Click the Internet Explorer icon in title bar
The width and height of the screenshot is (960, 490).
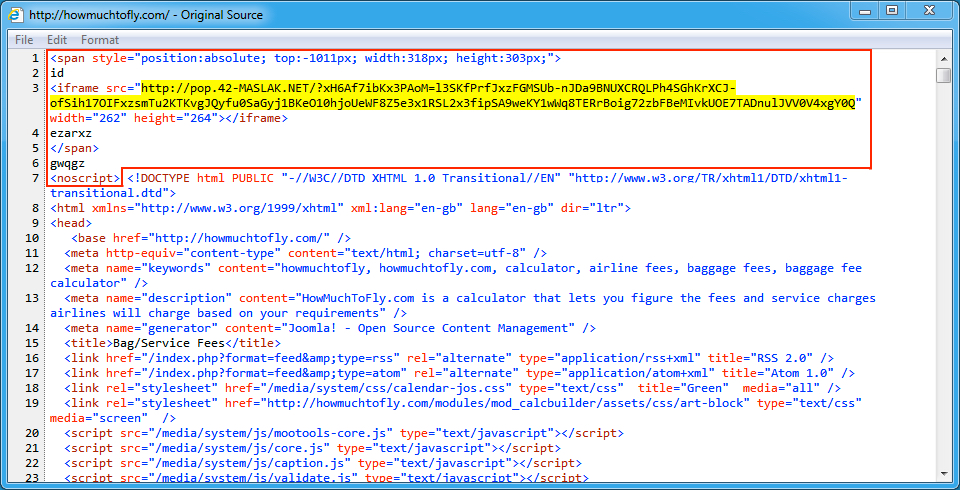click(16, 14)
